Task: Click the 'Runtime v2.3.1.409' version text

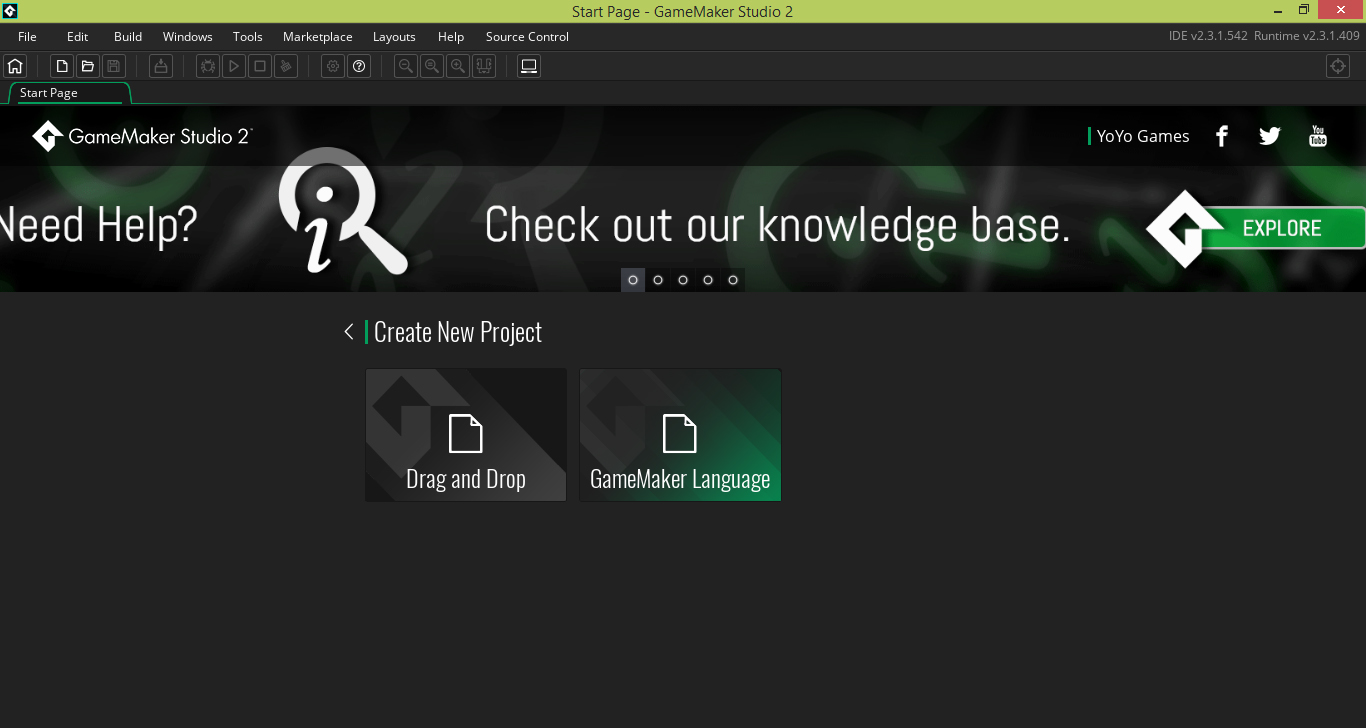Action: point(1307,36)
